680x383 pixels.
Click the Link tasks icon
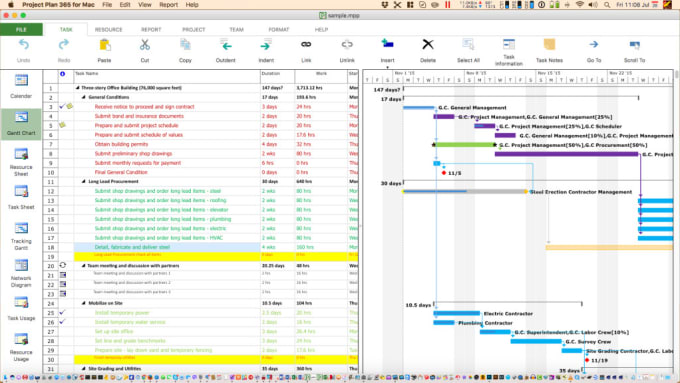[306, 51]
